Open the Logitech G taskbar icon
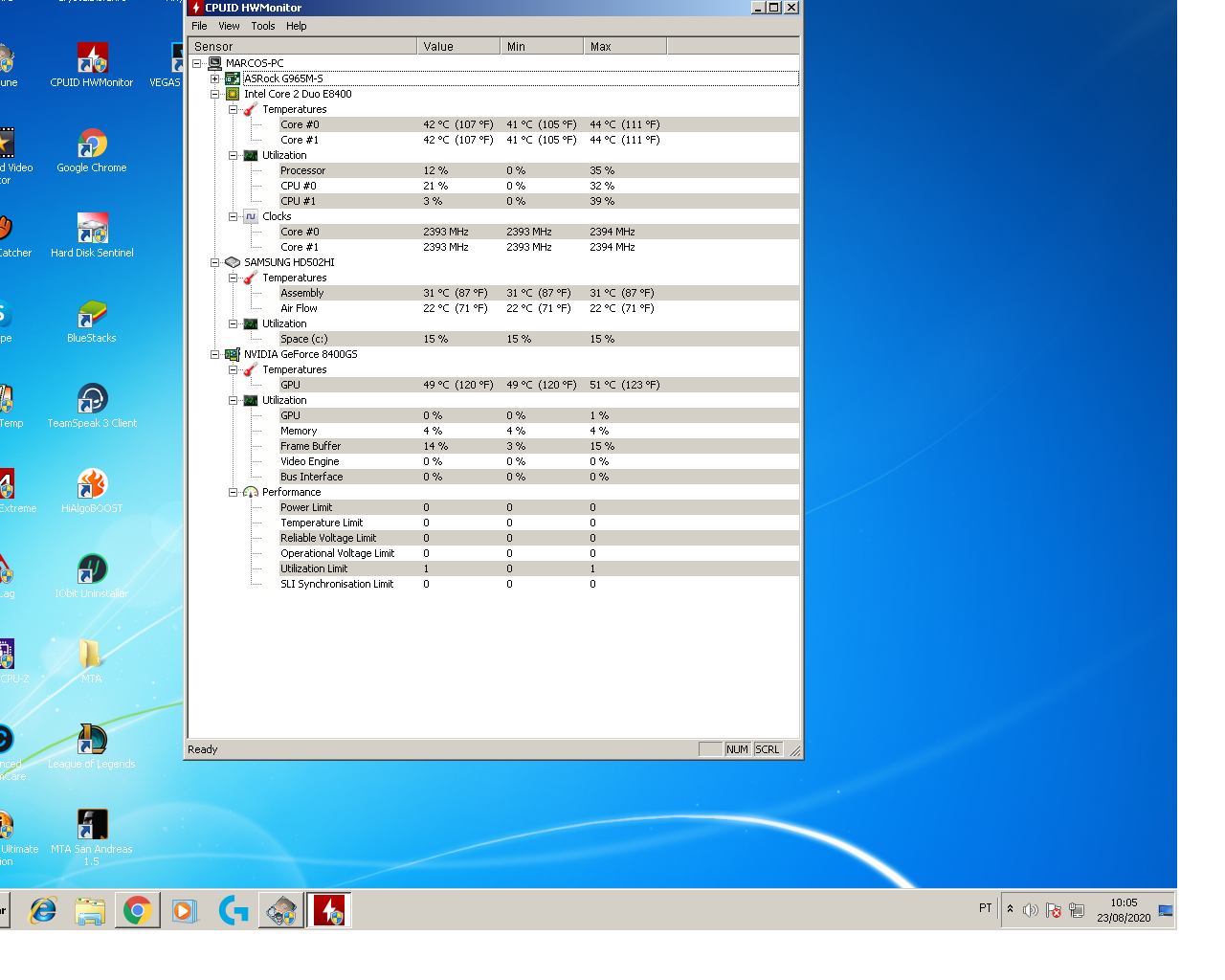The height and width of the screenshot is (980, 1225). coord(233,910)
